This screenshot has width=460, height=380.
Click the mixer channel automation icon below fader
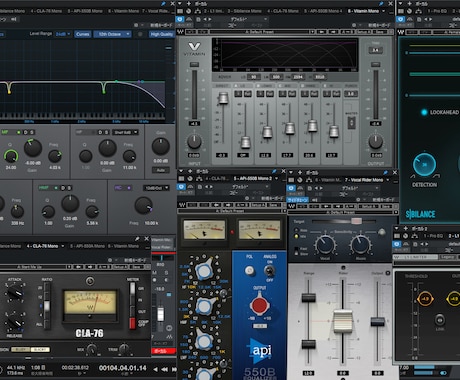[x=169, y=337]
